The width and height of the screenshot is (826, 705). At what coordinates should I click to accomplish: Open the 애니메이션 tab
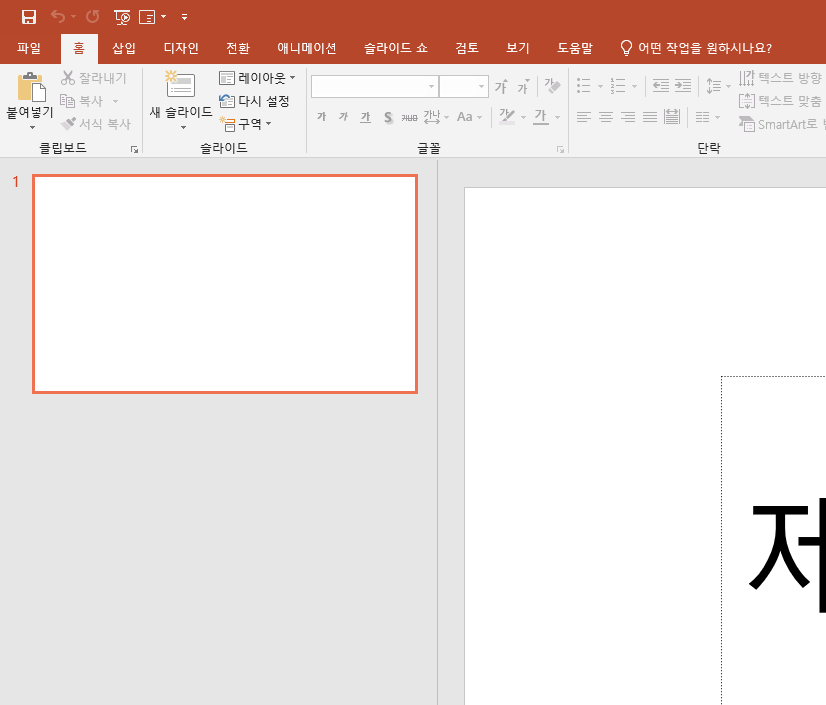[307, 48]
